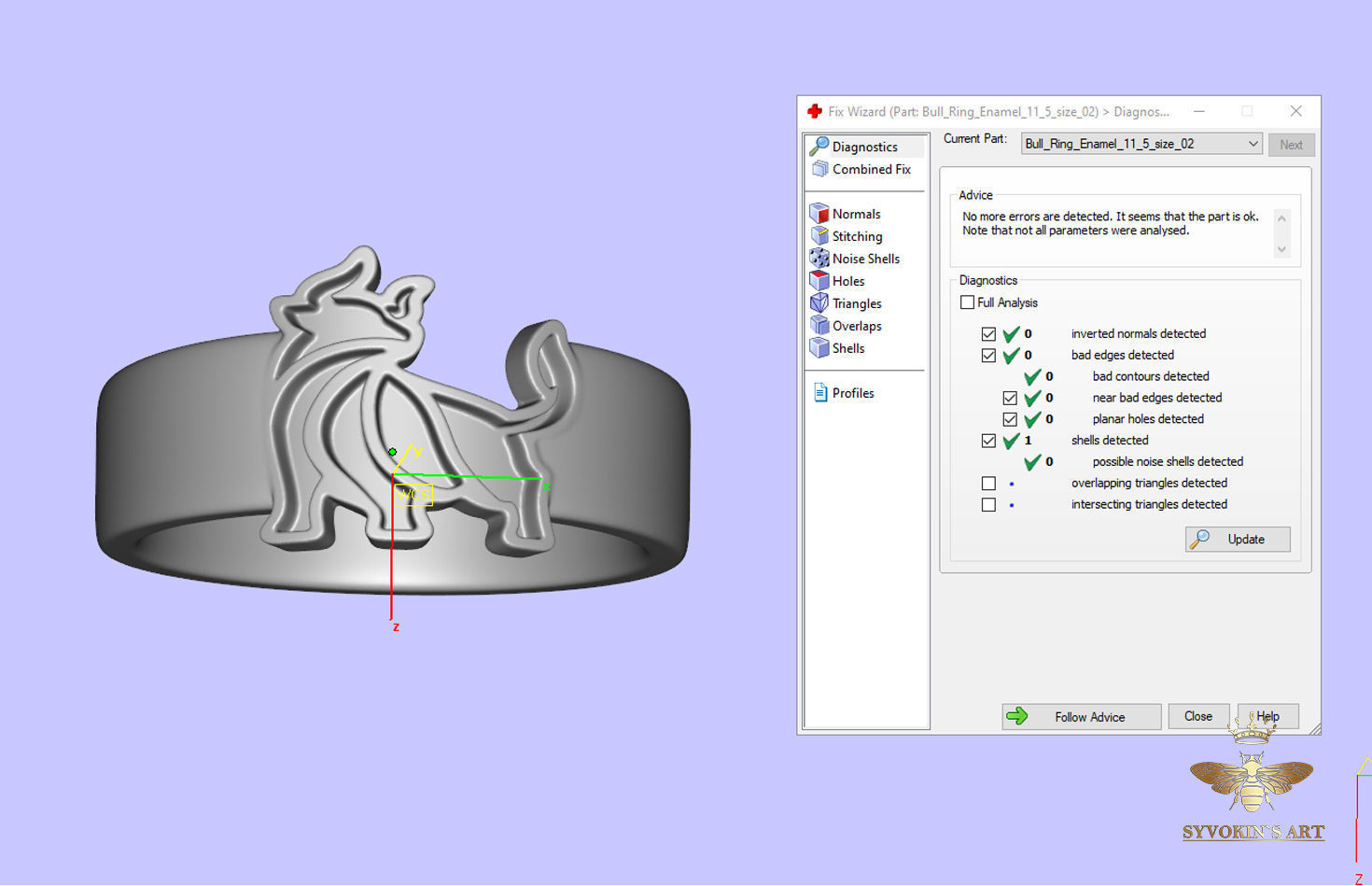Click the Diagnostics magnifier icon

tap(819, 146)
